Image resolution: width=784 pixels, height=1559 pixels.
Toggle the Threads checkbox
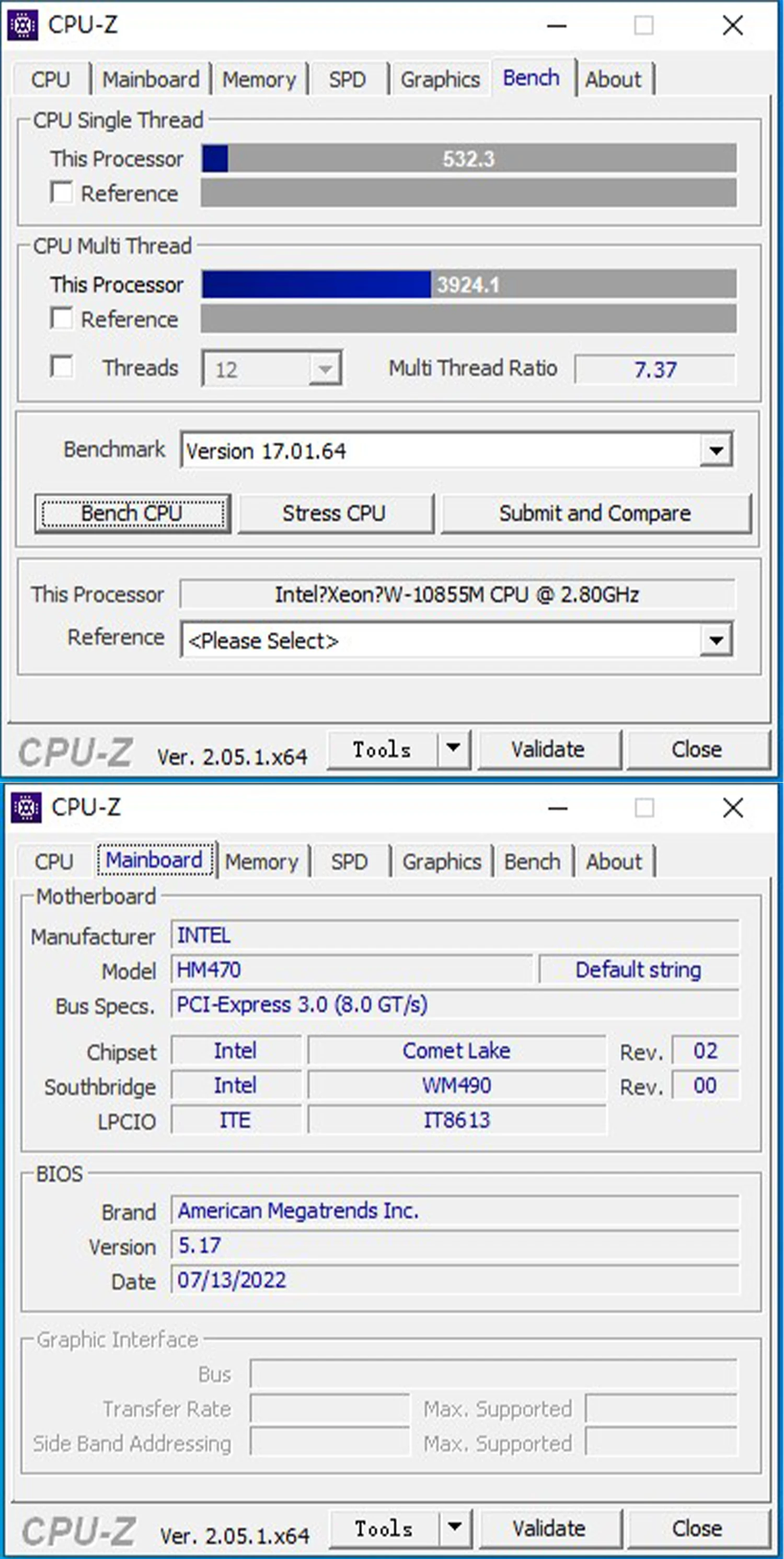click(61, 367)
